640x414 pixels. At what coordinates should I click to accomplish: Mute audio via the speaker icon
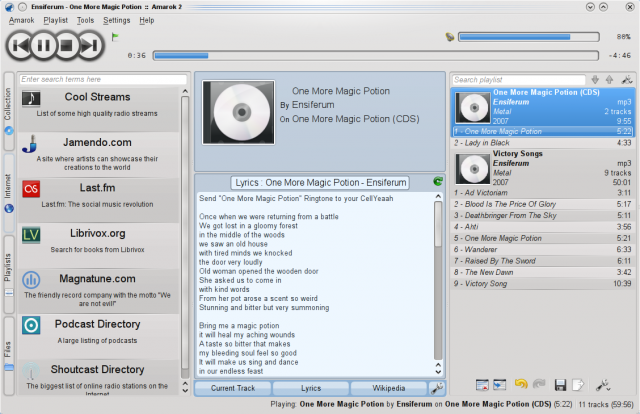(x=447, y=38)
